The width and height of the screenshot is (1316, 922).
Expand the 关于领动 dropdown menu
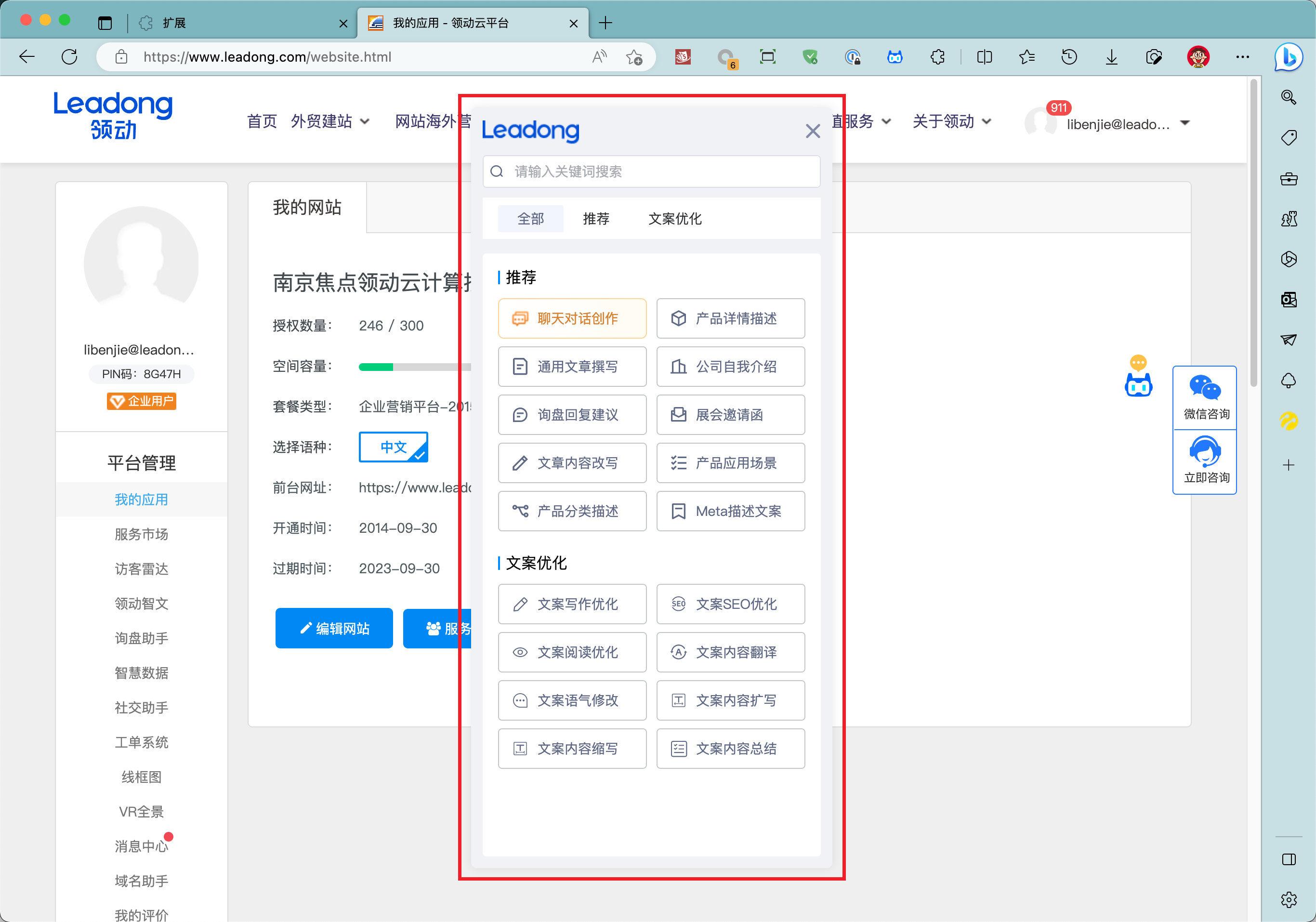pyautogui.click(x=951, y=121)
